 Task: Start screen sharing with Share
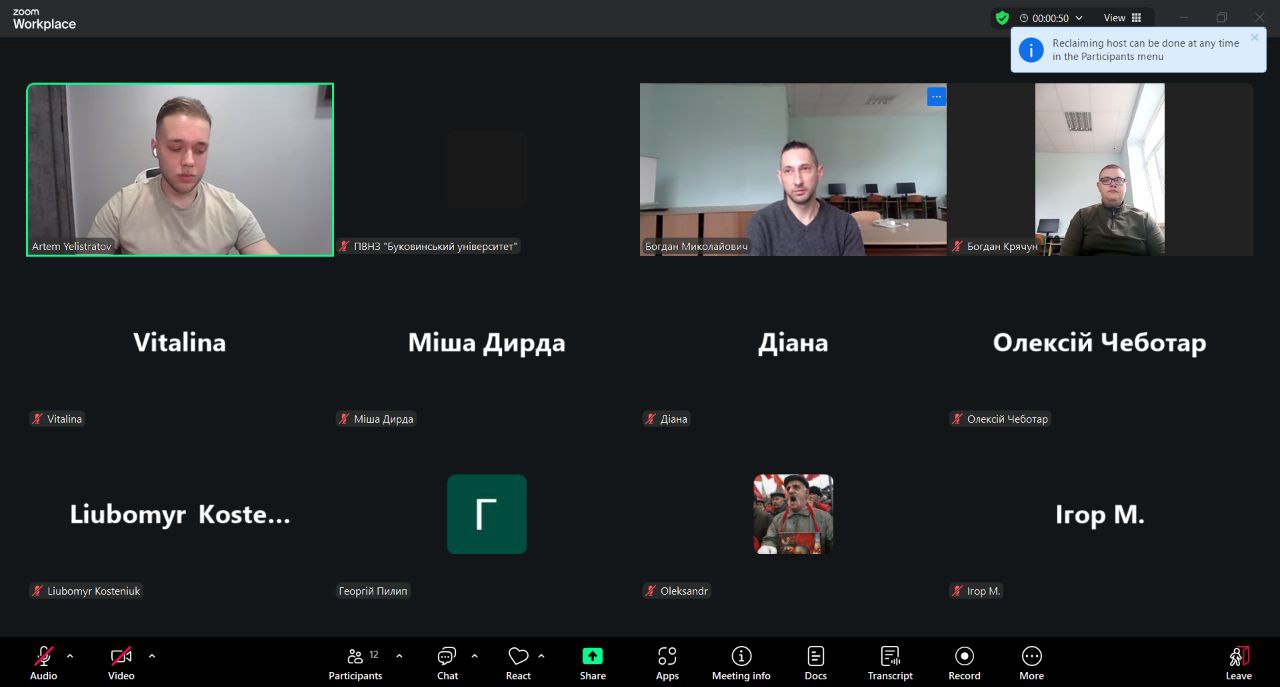592,662
